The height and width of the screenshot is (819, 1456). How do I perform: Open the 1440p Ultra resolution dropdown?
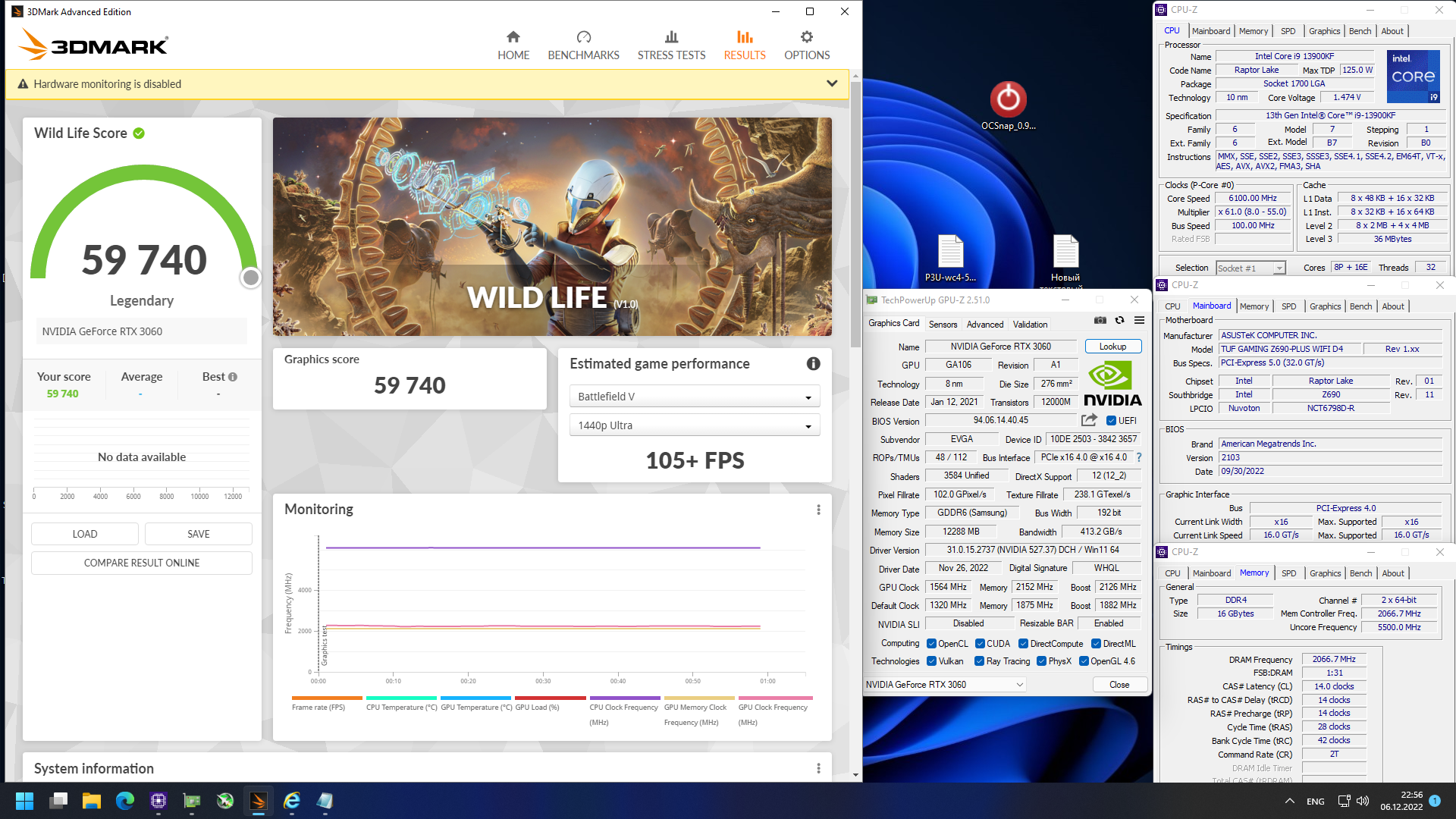695,425
